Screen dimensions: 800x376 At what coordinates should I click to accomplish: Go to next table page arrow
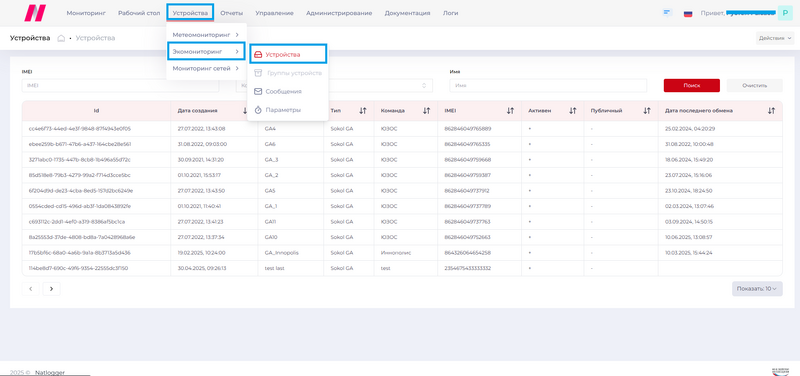click(52, 289)
